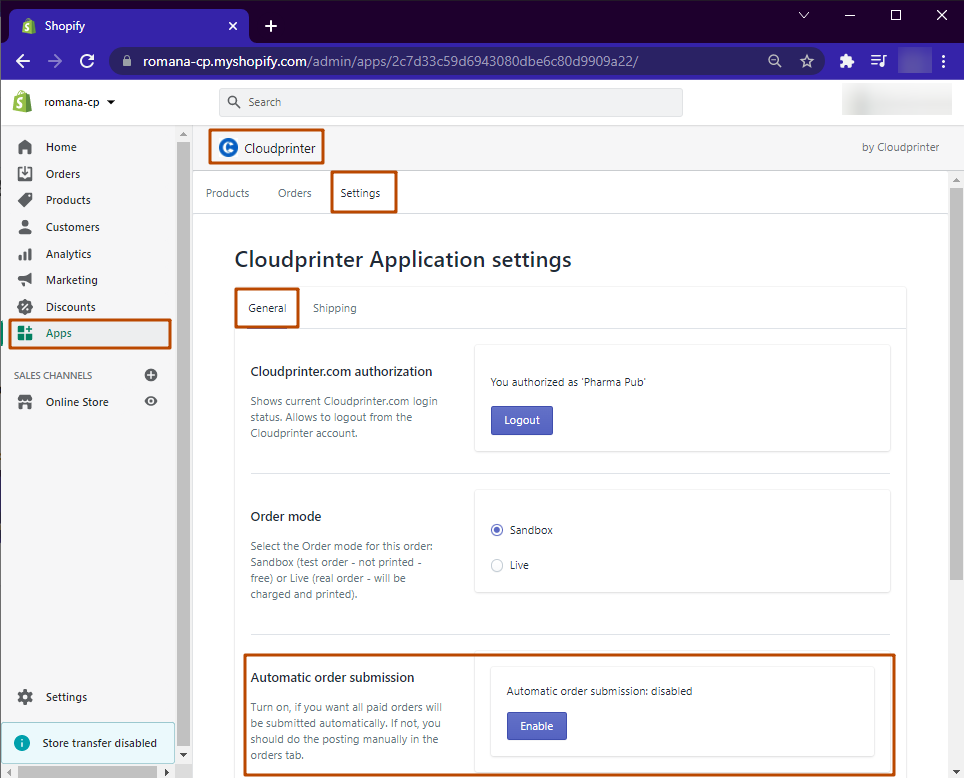
Task: Click the sidebar horizontal scrollbar
Action: pos(87,771)
